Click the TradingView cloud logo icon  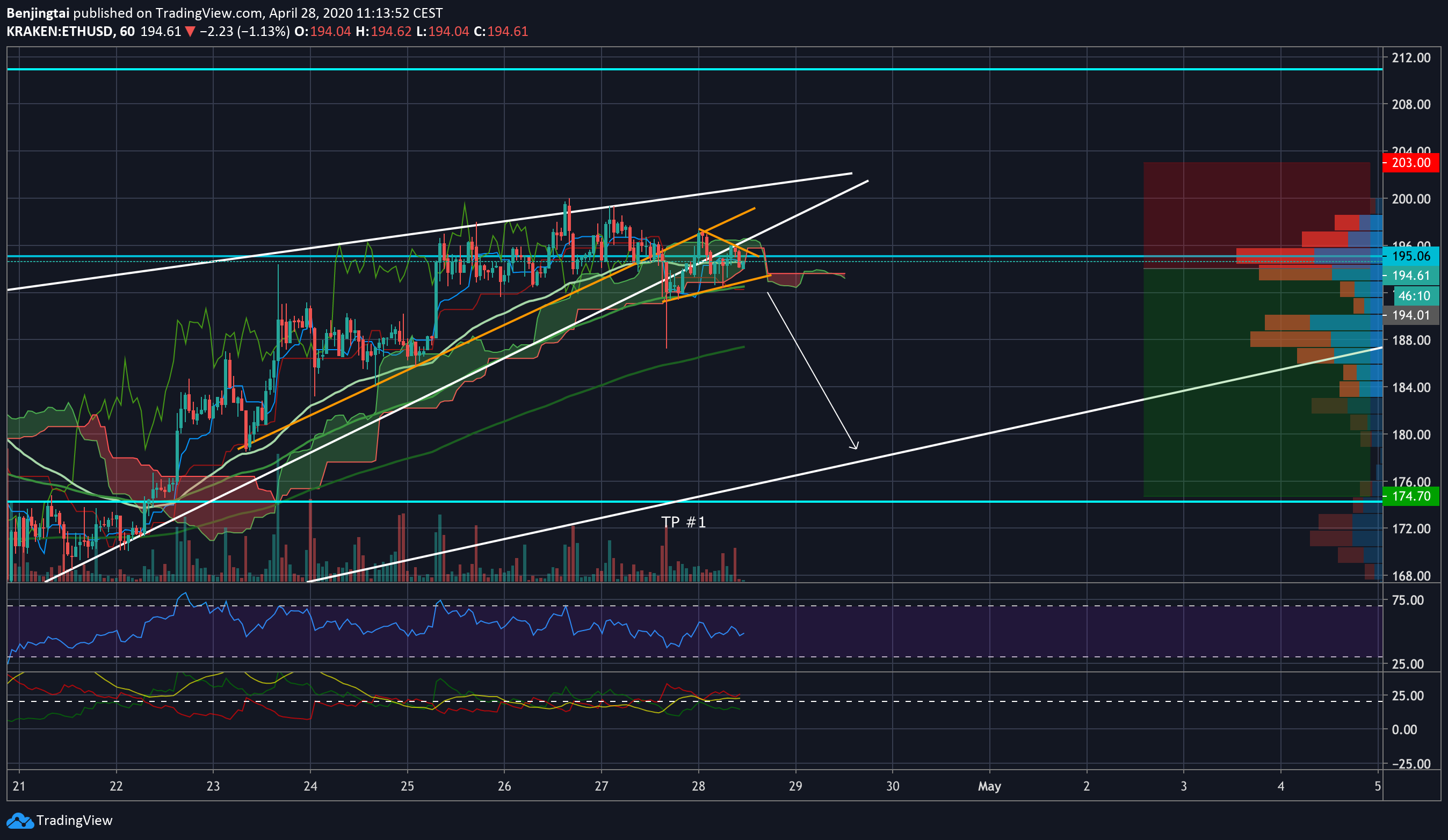(x=20, y=821)
